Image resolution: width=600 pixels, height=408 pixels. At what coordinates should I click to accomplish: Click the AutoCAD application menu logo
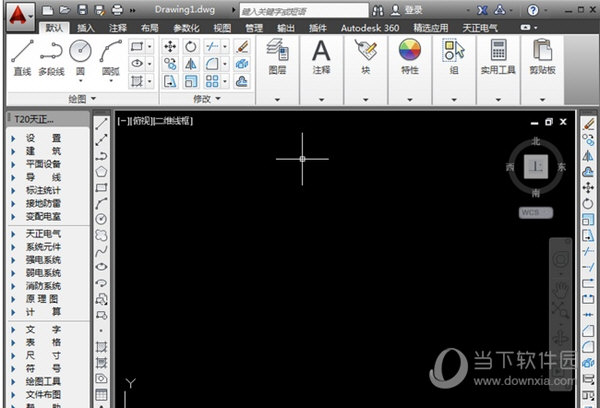(x=20, y=16)
